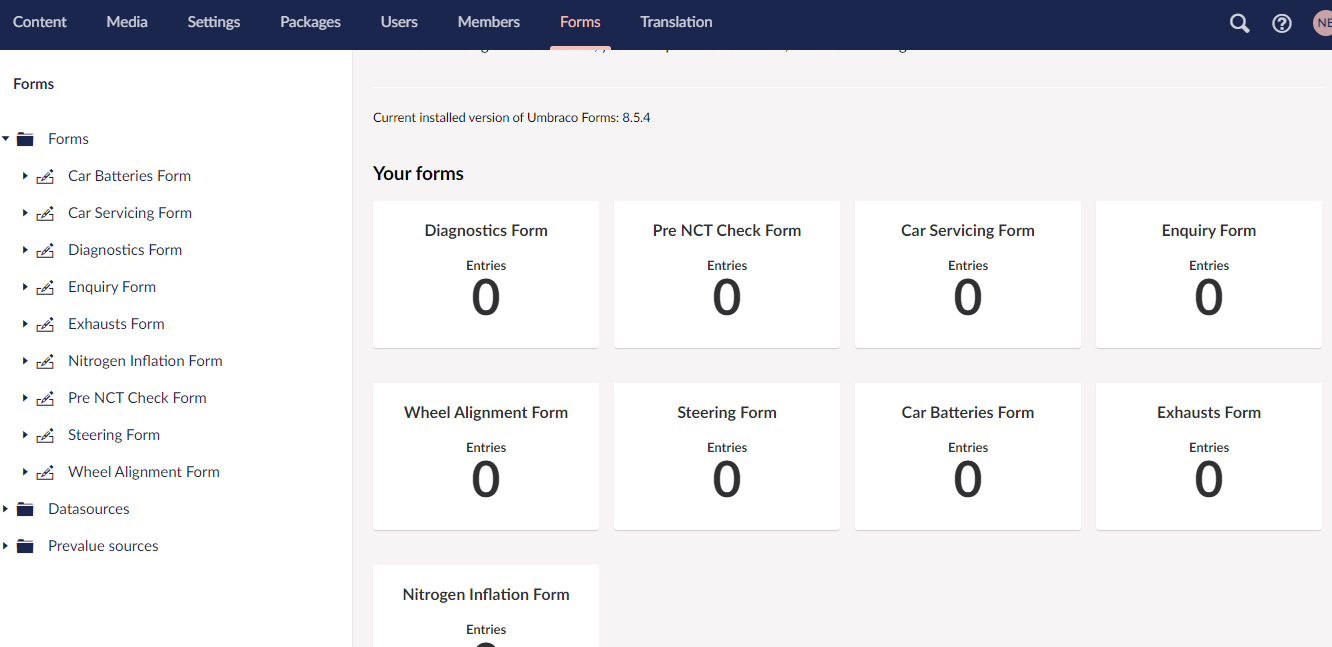Screen dimensions: 1332x647
Task: Click the Steering Form tree icon
Action: coord(45,436)
